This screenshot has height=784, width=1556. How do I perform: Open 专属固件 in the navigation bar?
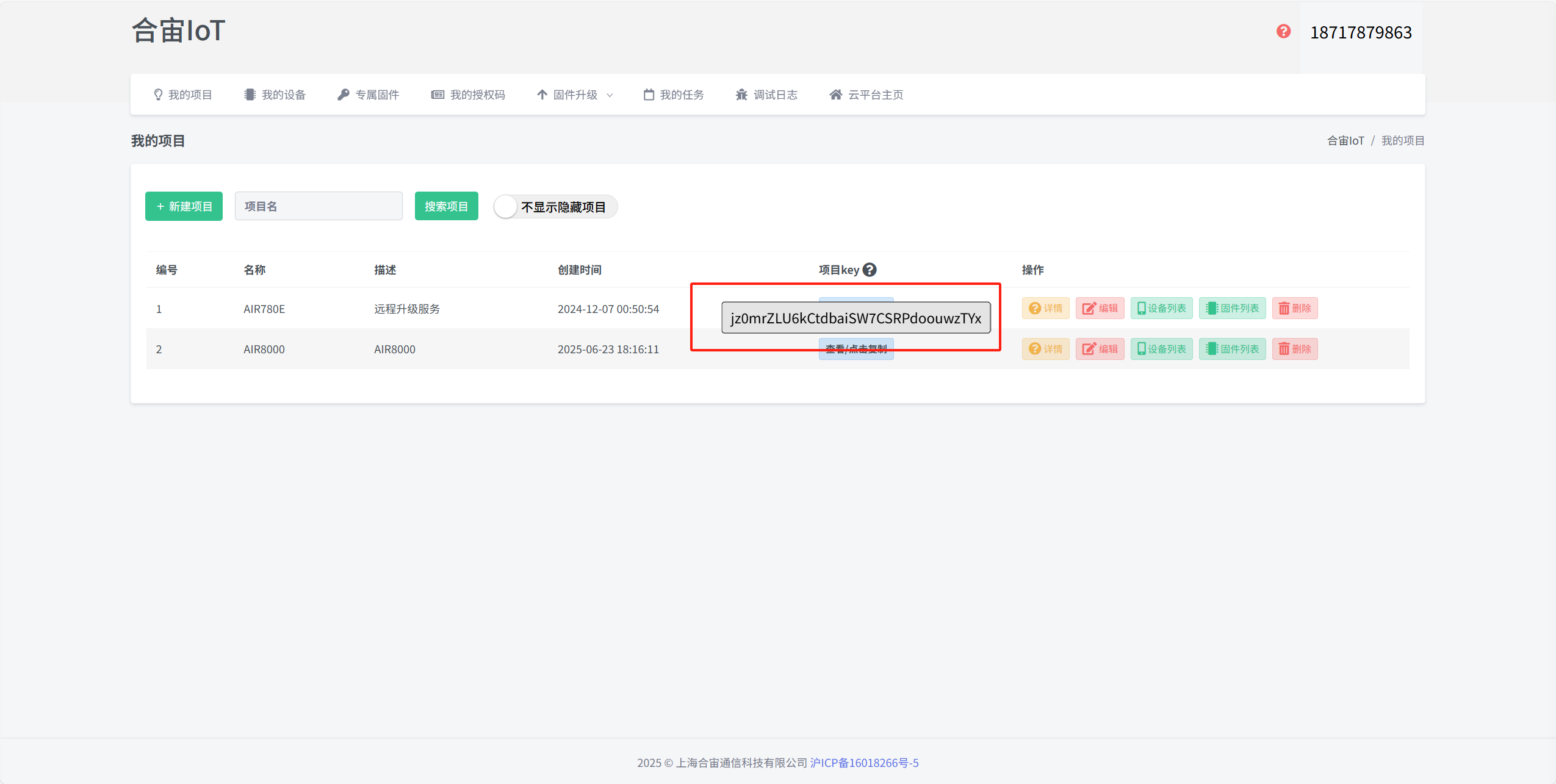click(369, 95)
